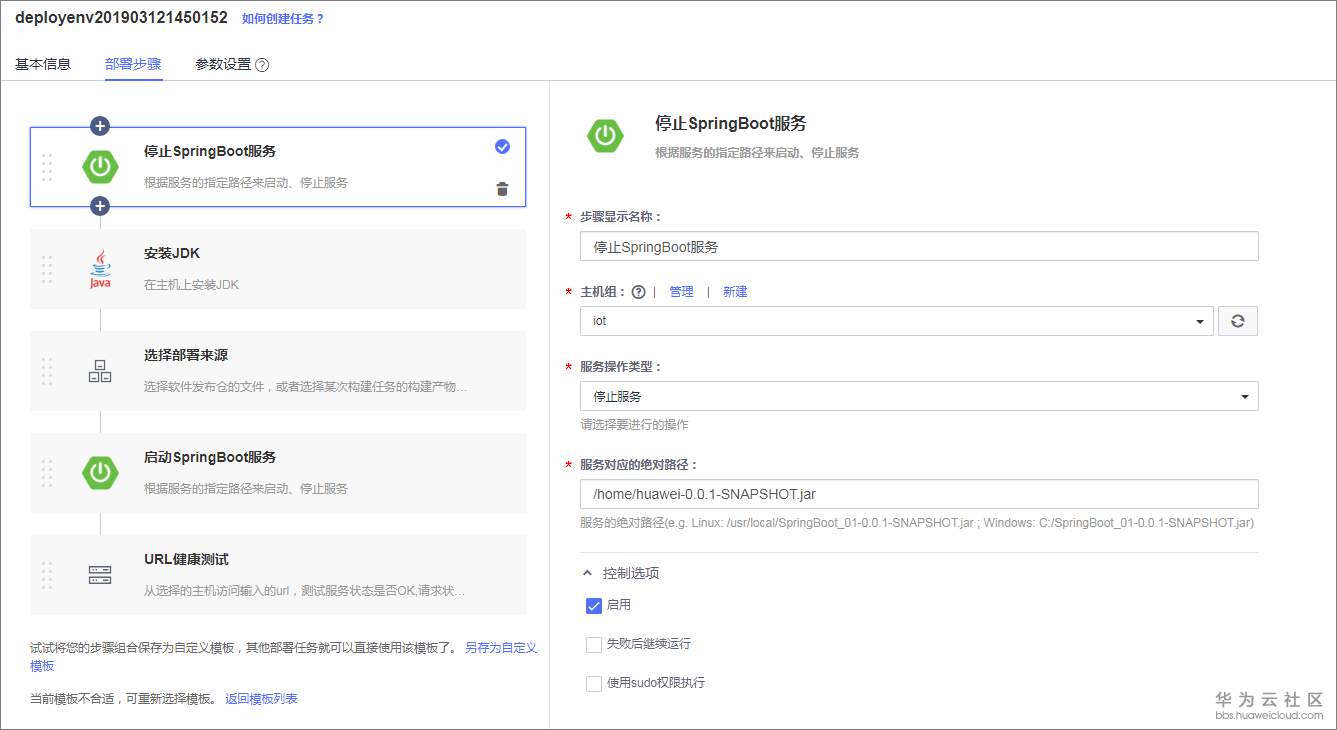Toggle the 启用 checkbox

594,605
